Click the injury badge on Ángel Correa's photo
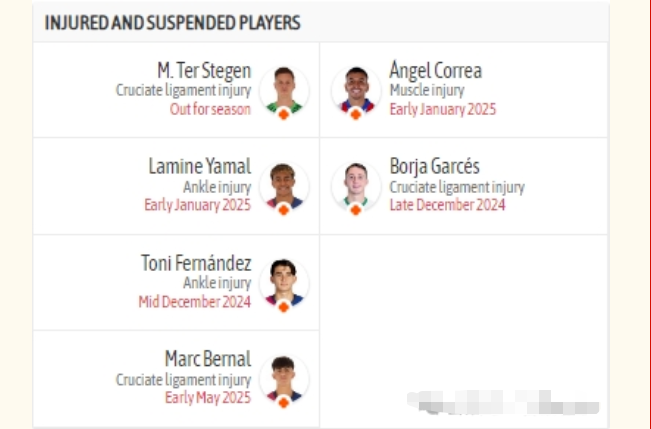 click(x=355, y=114)
